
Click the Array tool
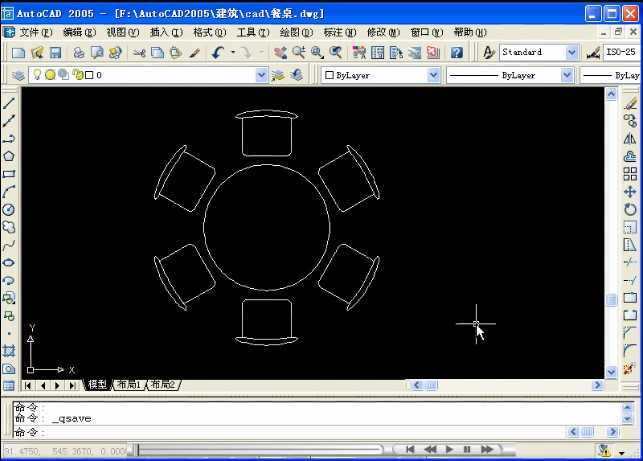[x=630, y=174]
